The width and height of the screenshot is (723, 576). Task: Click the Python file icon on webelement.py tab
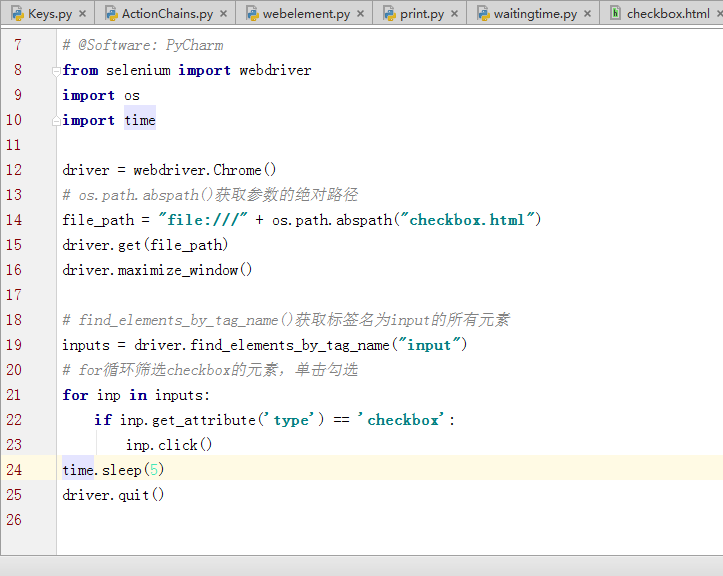click(x=252, y=13)
